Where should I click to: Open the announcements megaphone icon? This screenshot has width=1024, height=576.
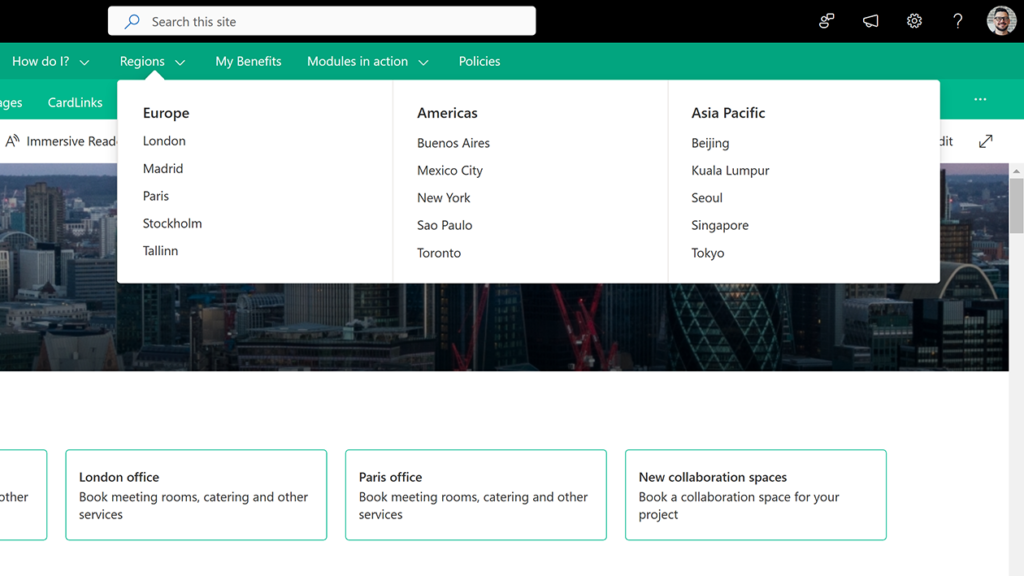[x=870, y=20]
